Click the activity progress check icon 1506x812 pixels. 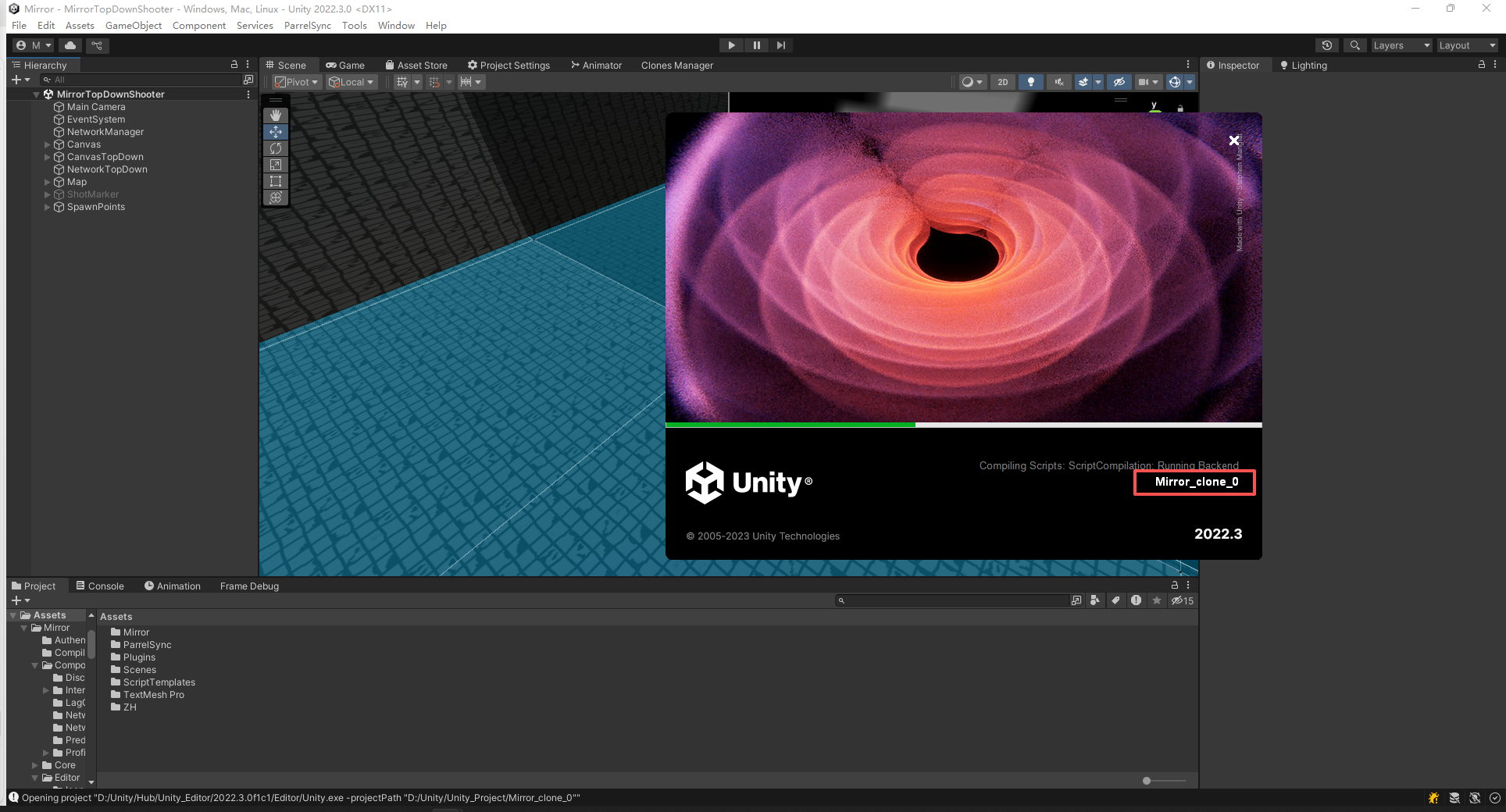(1495, 798)
